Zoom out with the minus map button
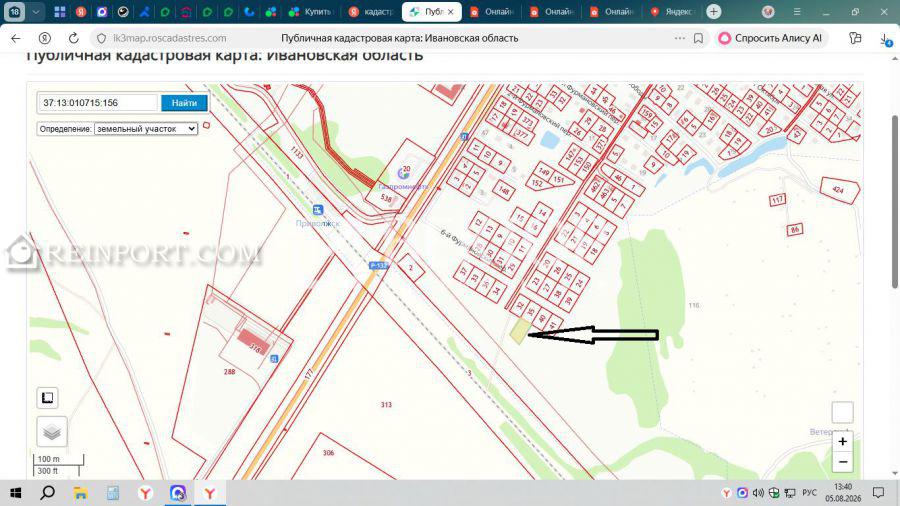The image size is (900, 506). pos(842,462)
